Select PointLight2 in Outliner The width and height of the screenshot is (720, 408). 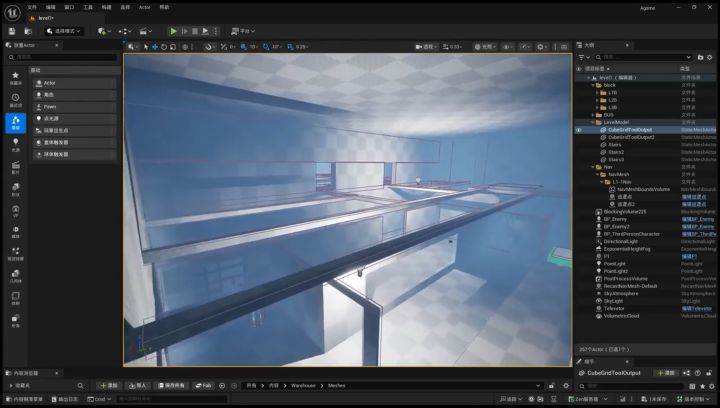[x=615, y=271]
